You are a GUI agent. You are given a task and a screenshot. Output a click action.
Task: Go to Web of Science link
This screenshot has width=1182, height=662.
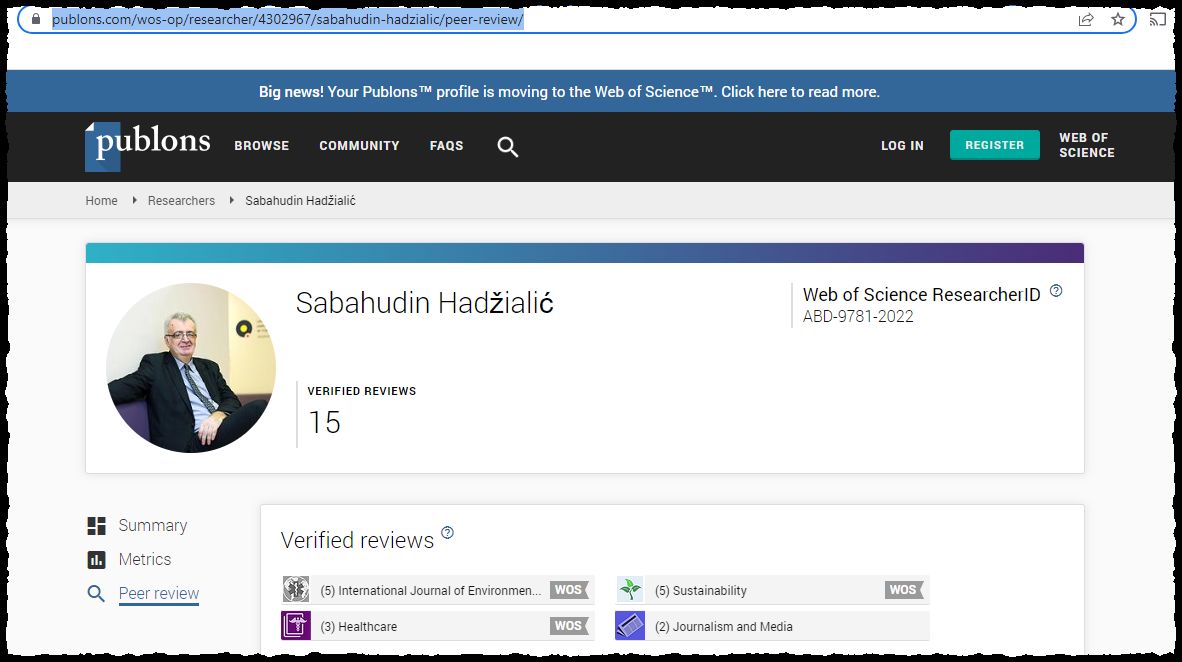(1086, 145)
